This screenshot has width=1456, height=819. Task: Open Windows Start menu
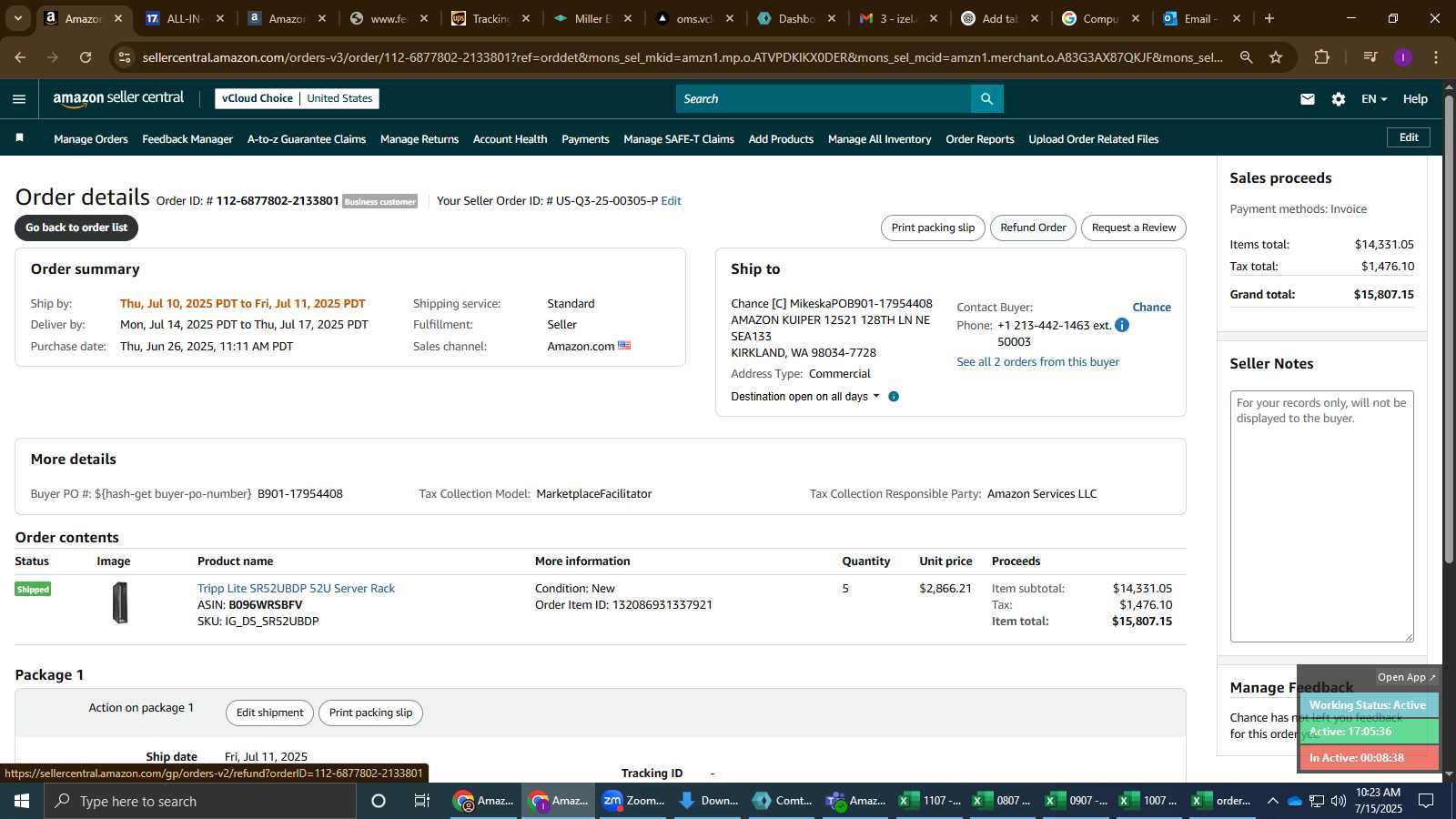[22, 801]
